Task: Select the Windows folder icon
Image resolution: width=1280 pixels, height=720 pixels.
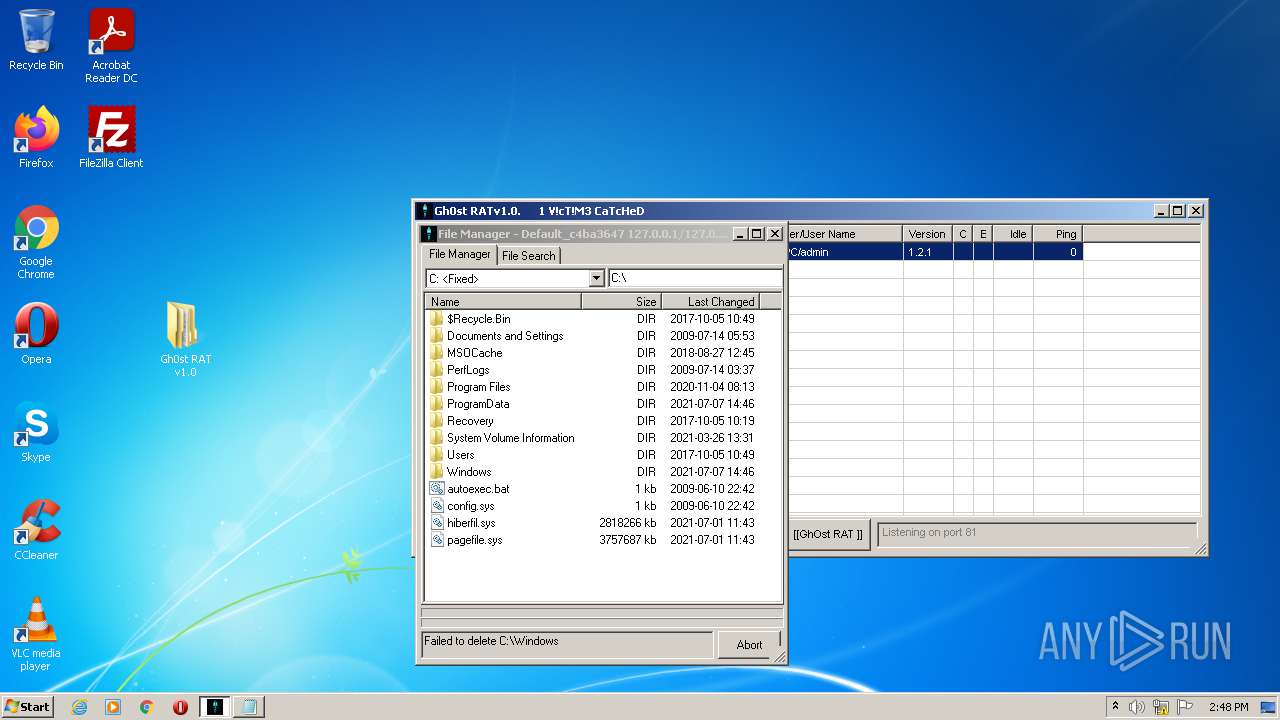Action: (x=437, y=472)
